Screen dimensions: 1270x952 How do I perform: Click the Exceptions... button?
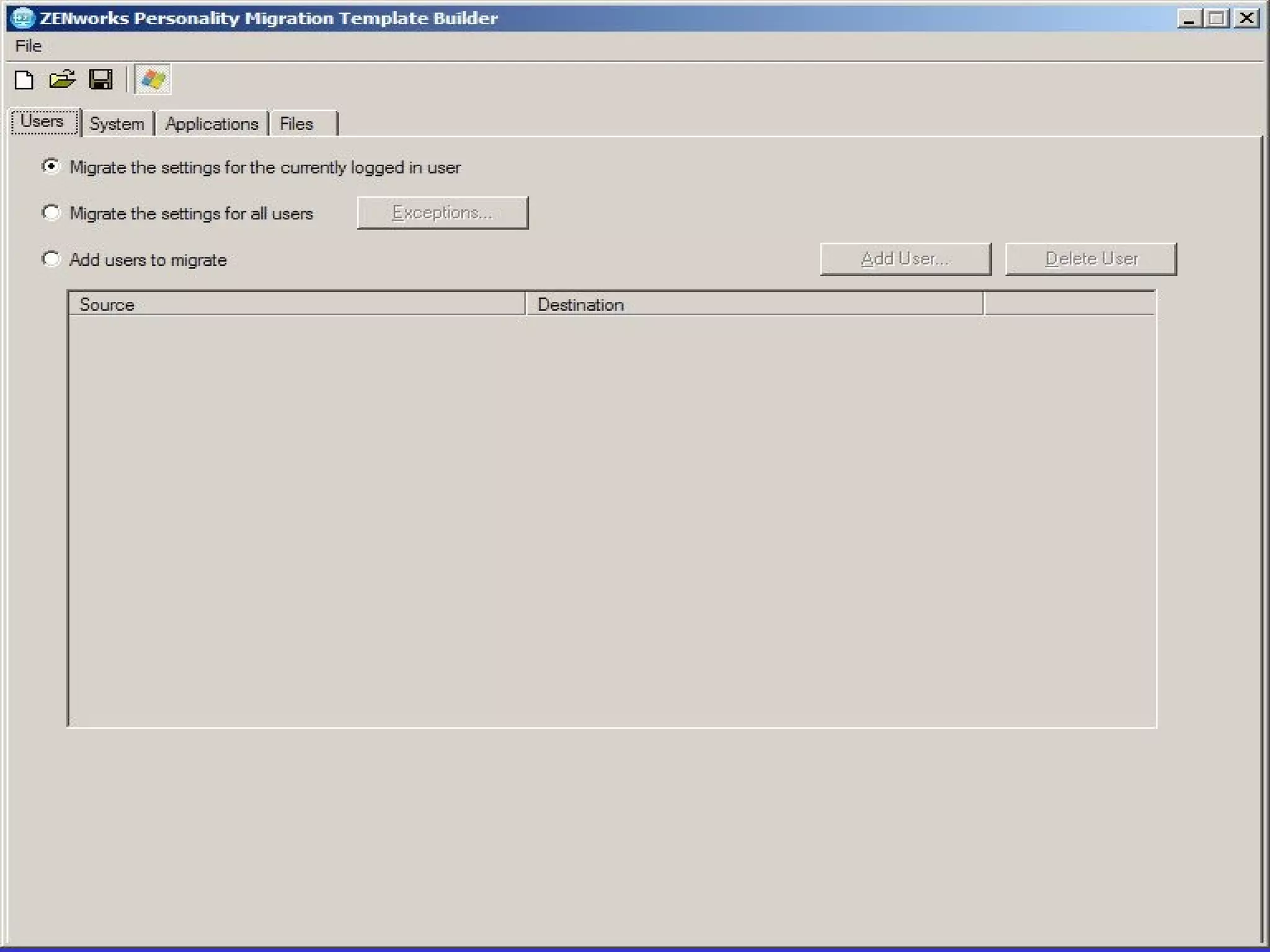[x=442, y=213]
